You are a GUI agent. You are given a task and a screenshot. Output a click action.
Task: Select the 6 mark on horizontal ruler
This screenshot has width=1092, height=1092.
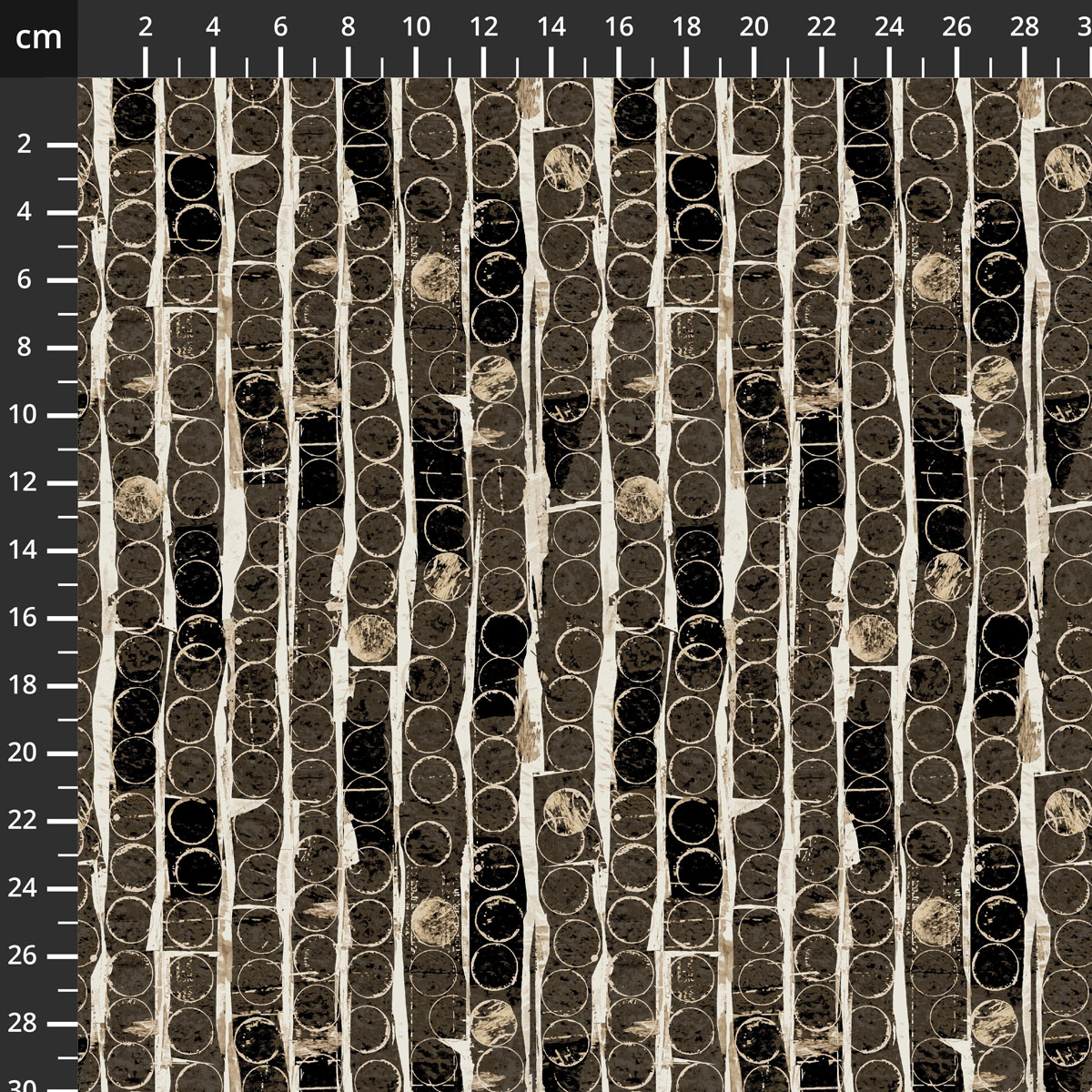coord(280,27)
